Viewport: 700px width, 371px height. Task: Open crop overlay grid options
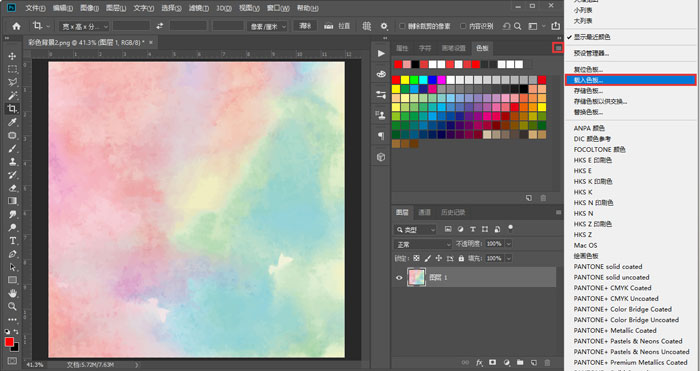pyautogui.click(x=367, y=26)
